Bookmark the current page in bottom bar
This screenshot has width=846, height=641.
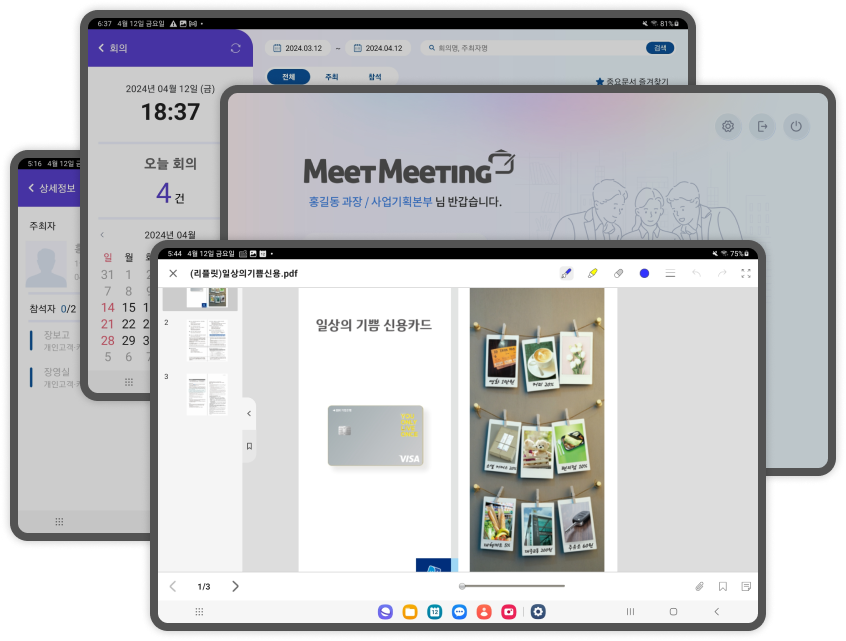(x=723, y=587)
